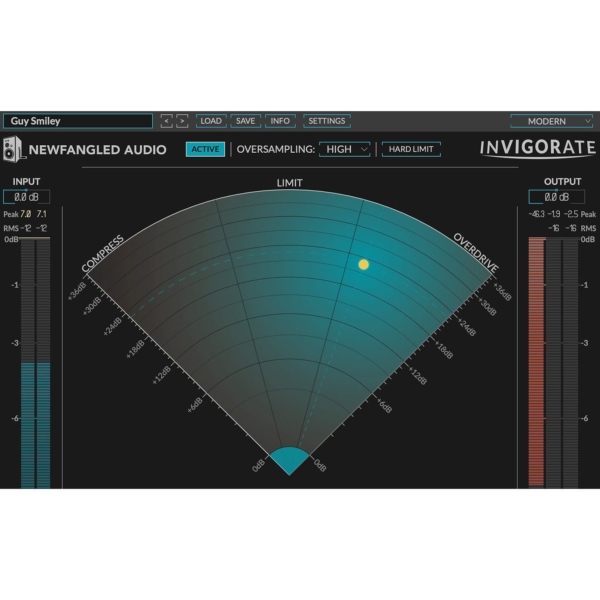Click the OUTPUT section label

click(562, 182)
